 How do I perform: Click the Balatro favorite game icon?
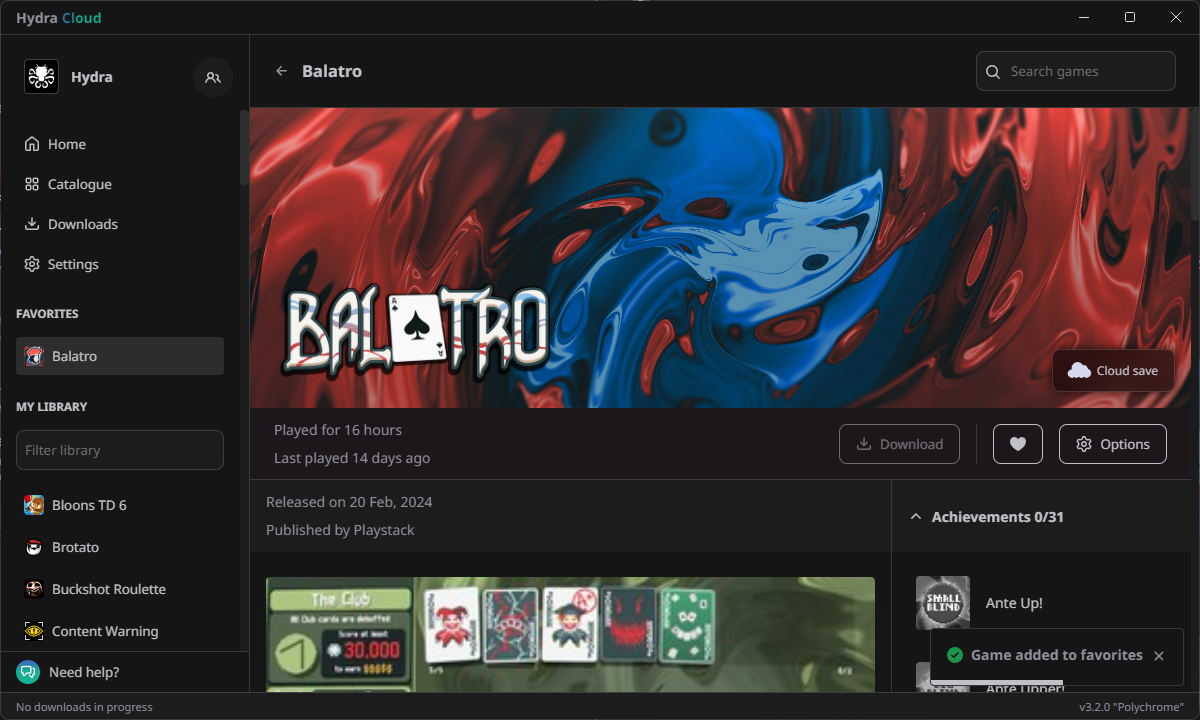click(x=34, y=356)
